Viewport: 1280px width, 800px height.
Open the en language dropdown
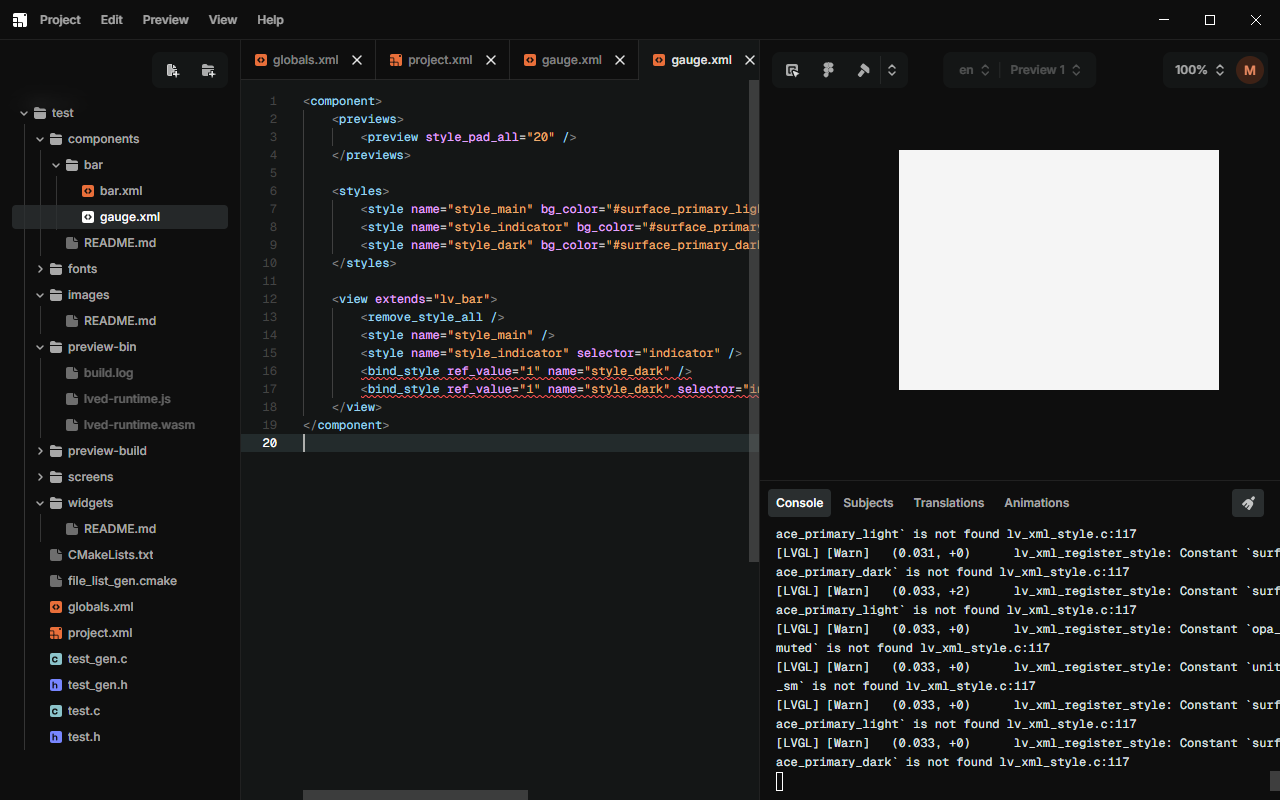click(x=974, y=70)
